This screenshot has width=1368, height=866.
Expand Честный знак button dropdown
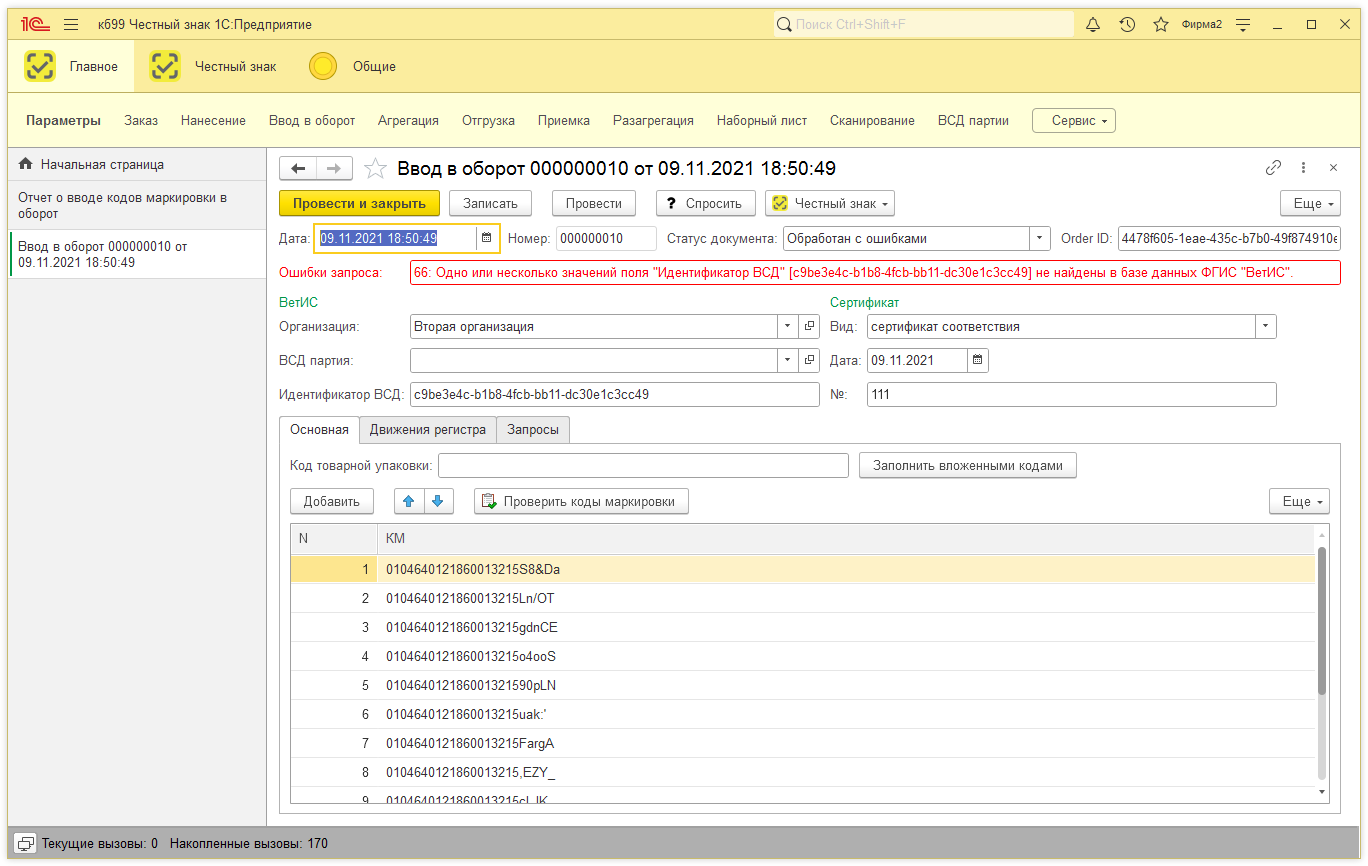pos(830,203)
